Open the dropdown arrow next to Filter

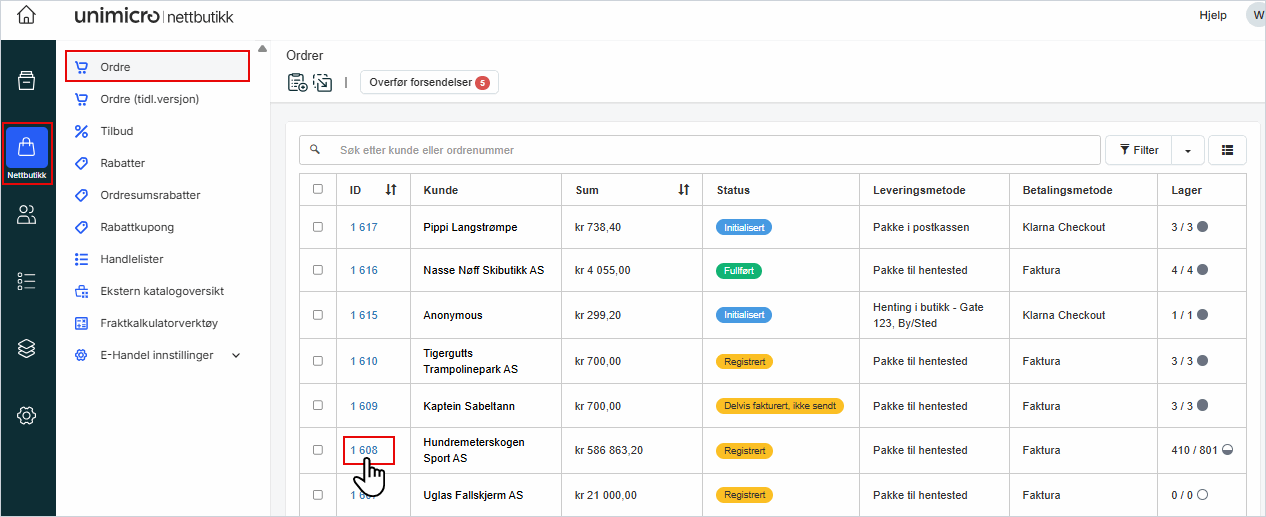[1187, 151]
